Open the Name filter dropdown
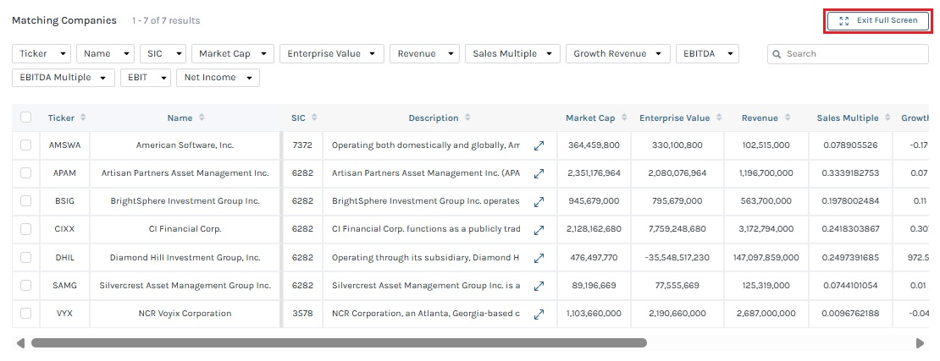Image resolution: width=940 pixels, height=361 pixels. tap(106, 53)
